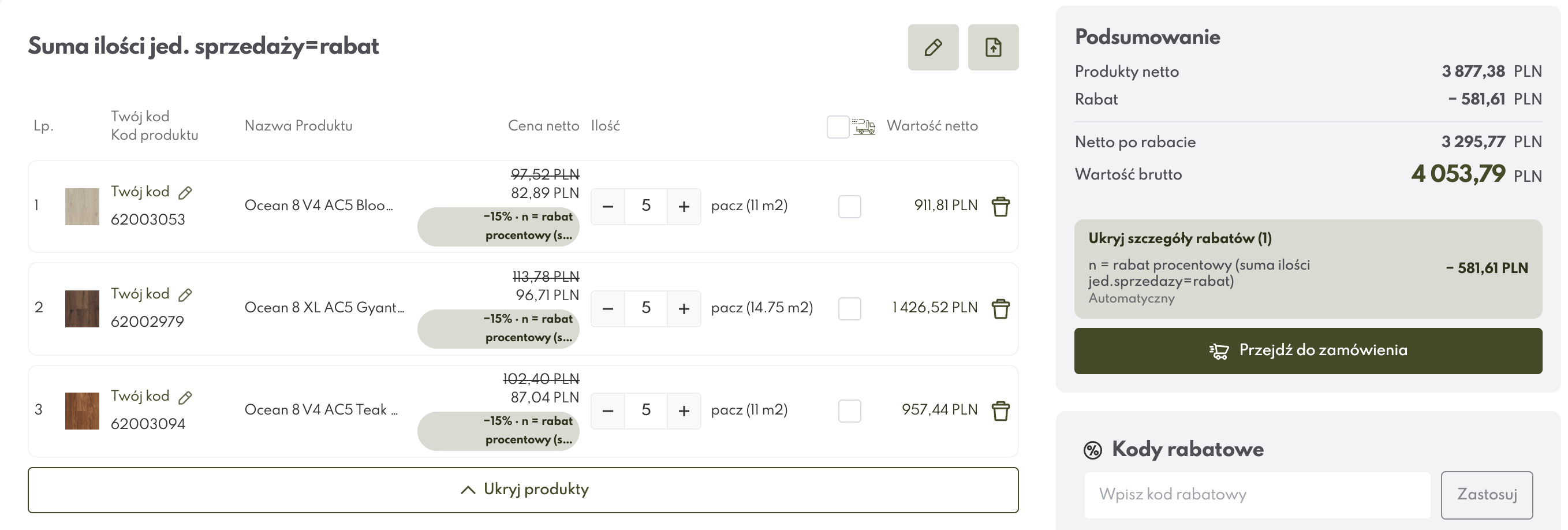Check the delivery box for Ocean 8 XL Gyant

(x=849, y=308)
